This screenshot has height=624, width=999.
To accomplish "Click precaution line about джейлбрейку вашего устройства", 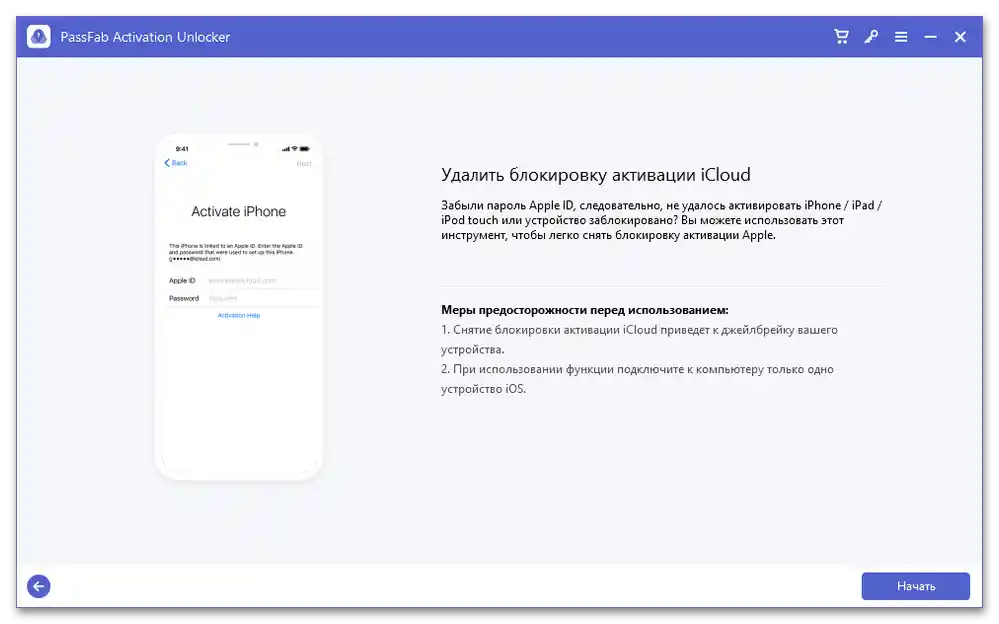I will (639, 339).
